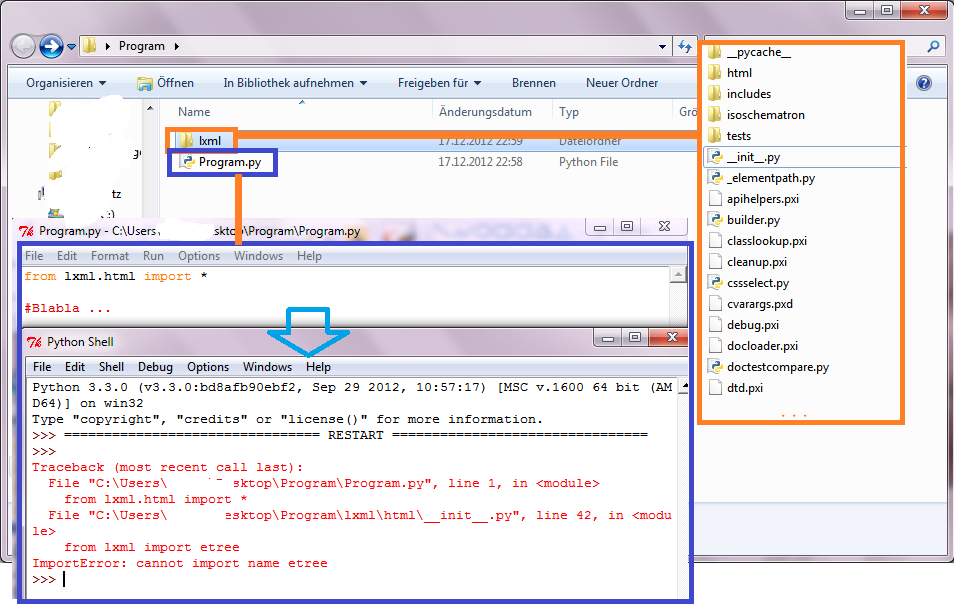Open the __pycache__ folder in the file list
This screenshot has width=954, height=610.
pos(758,52)
